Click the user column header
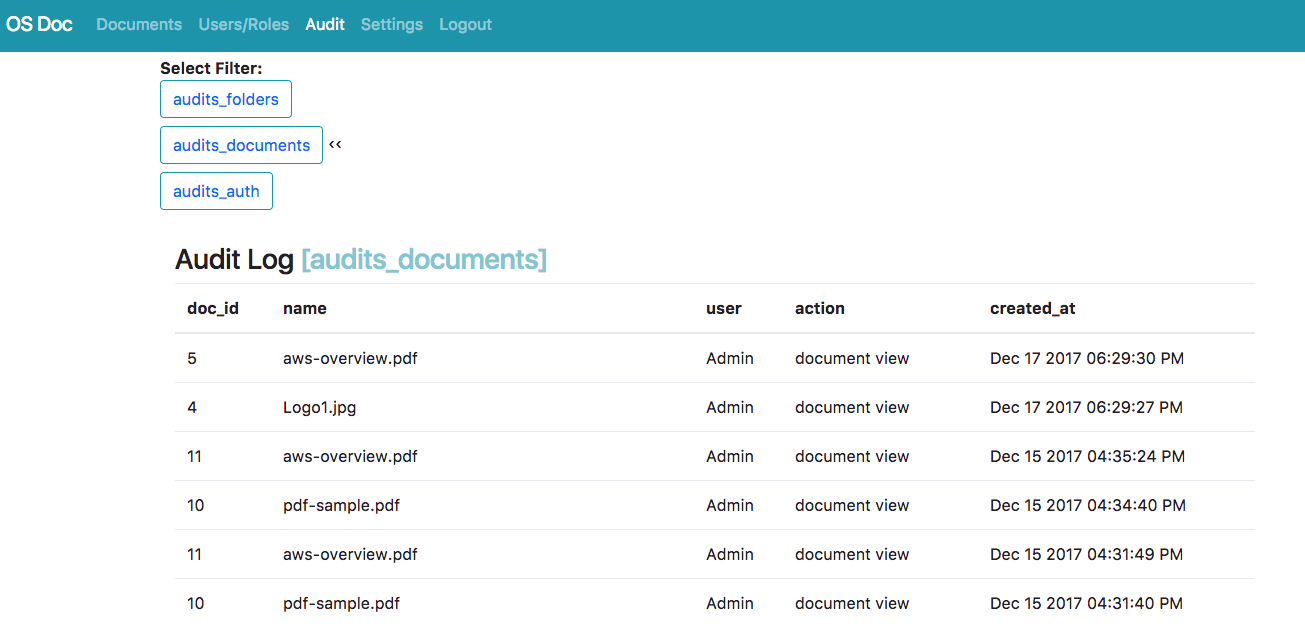 [723, 308]
